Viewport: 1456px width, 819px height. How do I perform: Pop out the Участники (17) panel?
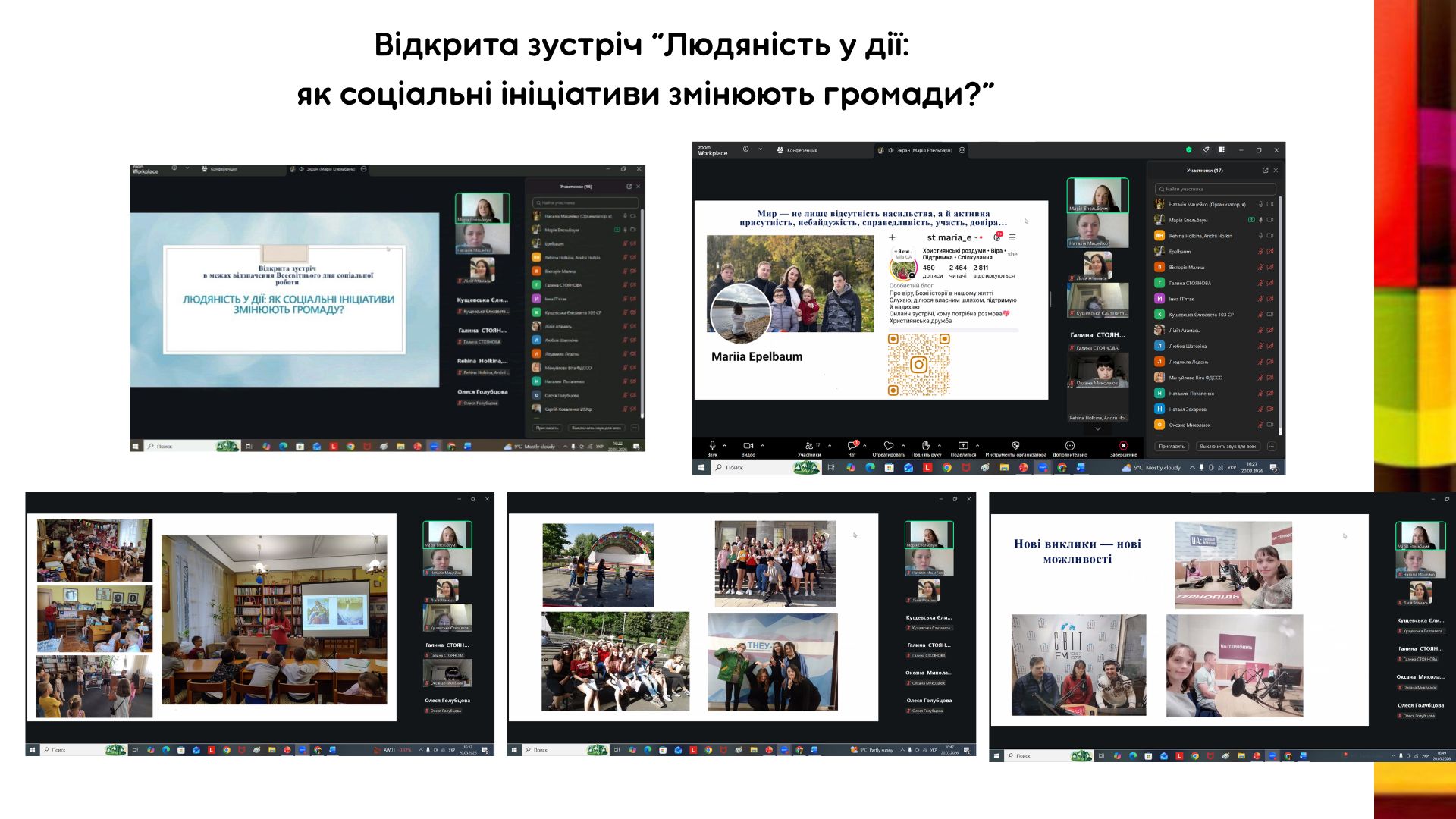click(x=1265, y=170)
